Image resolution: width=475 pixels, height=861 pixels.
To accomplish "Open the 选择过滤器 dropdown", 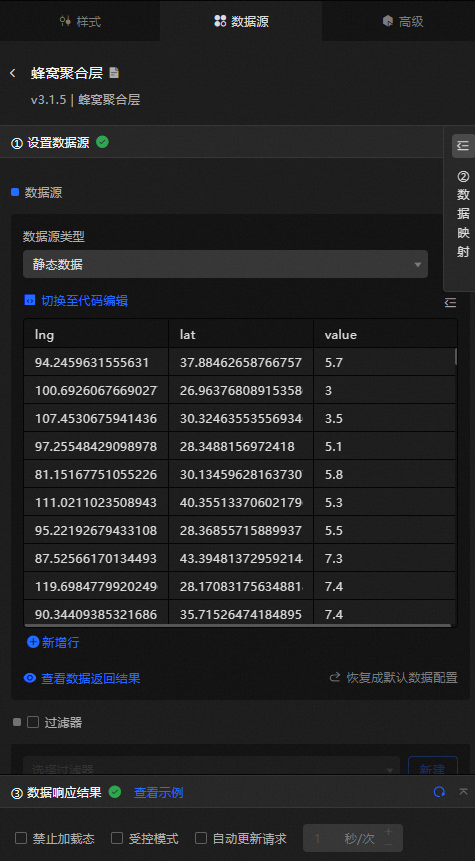I will [211, 766].
